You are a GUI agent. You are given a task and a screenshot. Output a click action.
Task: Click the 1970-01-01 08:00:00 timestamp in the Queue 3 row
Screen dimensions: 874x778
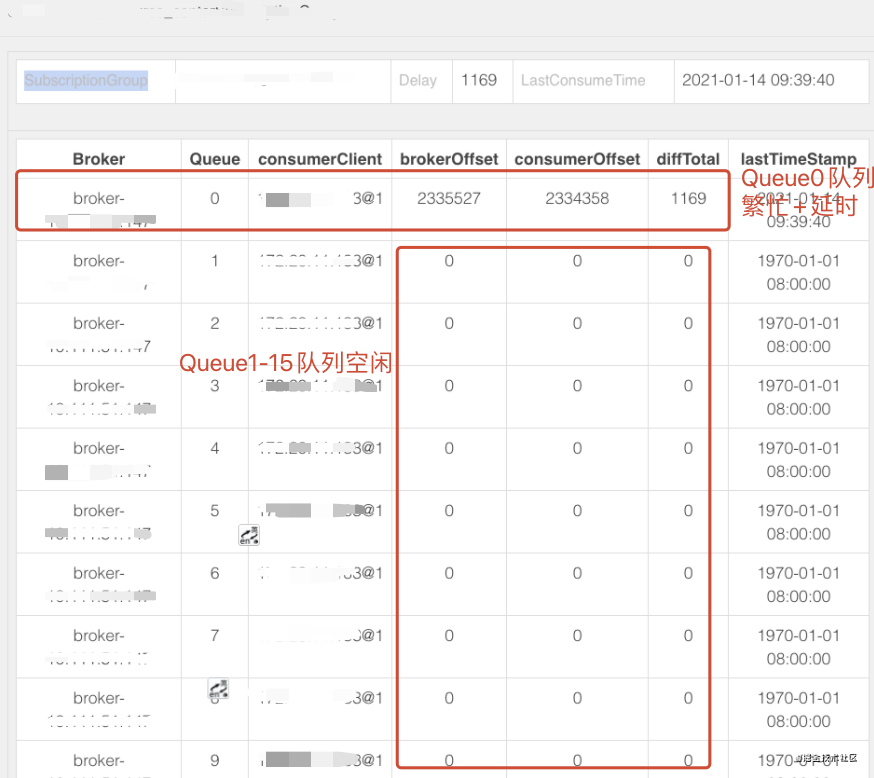click(798, 397)
